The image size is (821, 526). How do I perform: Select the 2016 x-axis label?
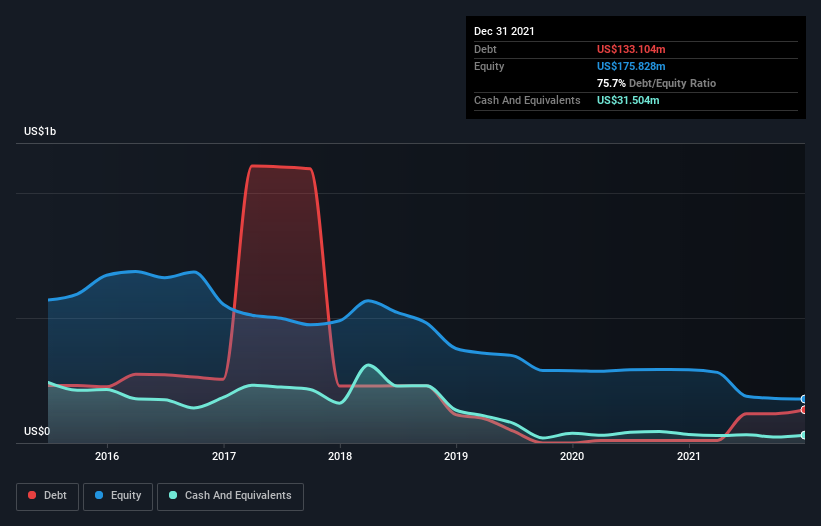tap(107, 456)
